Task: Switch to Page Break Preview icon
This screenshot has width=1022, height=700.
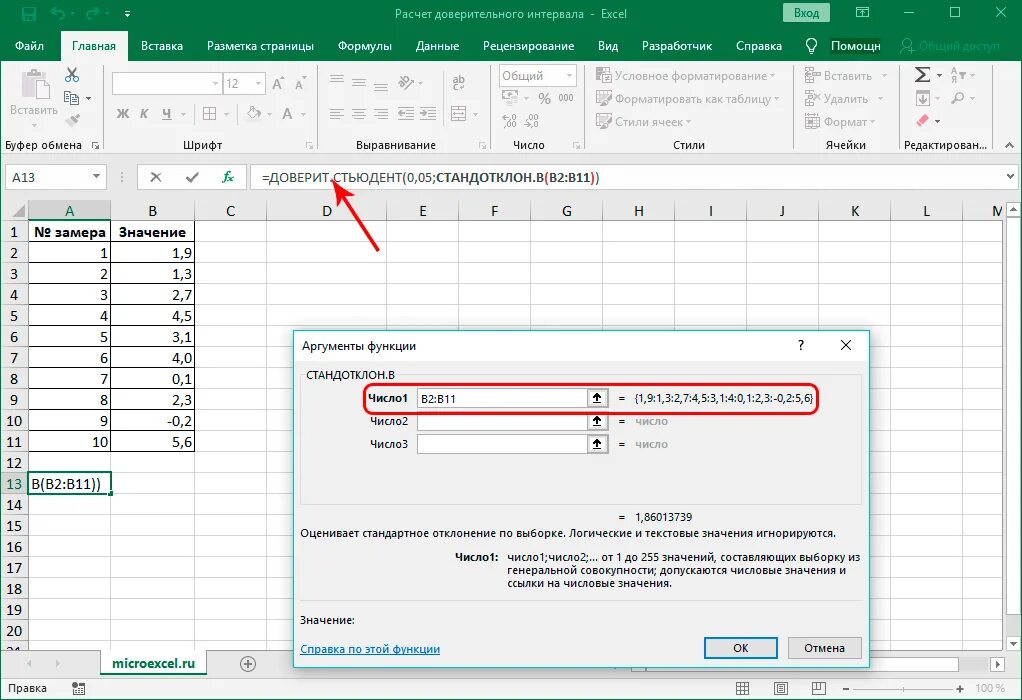Action: point(819,688)
